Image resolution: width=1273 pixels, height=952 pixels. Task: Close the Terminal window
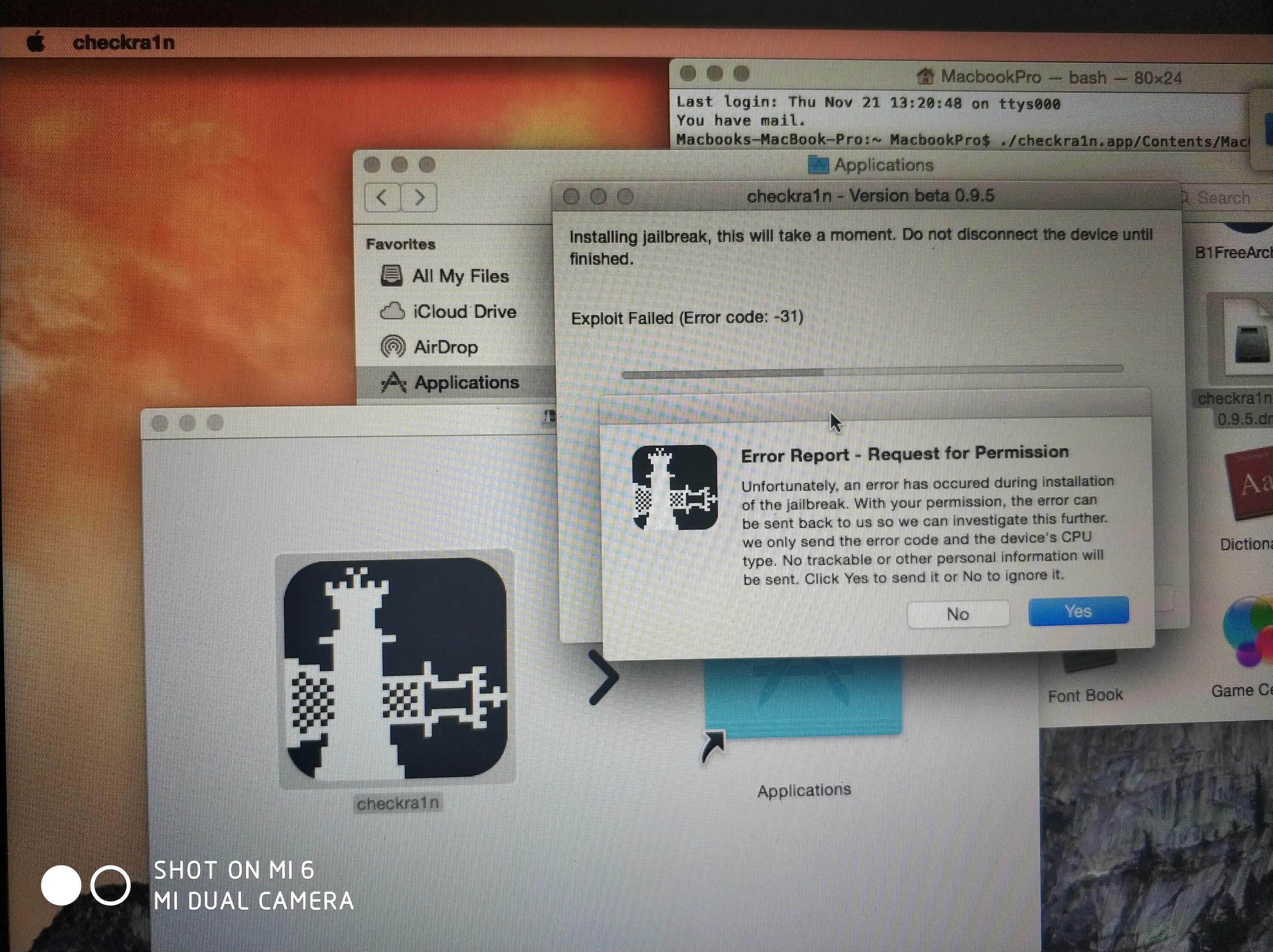coord(688,74)
